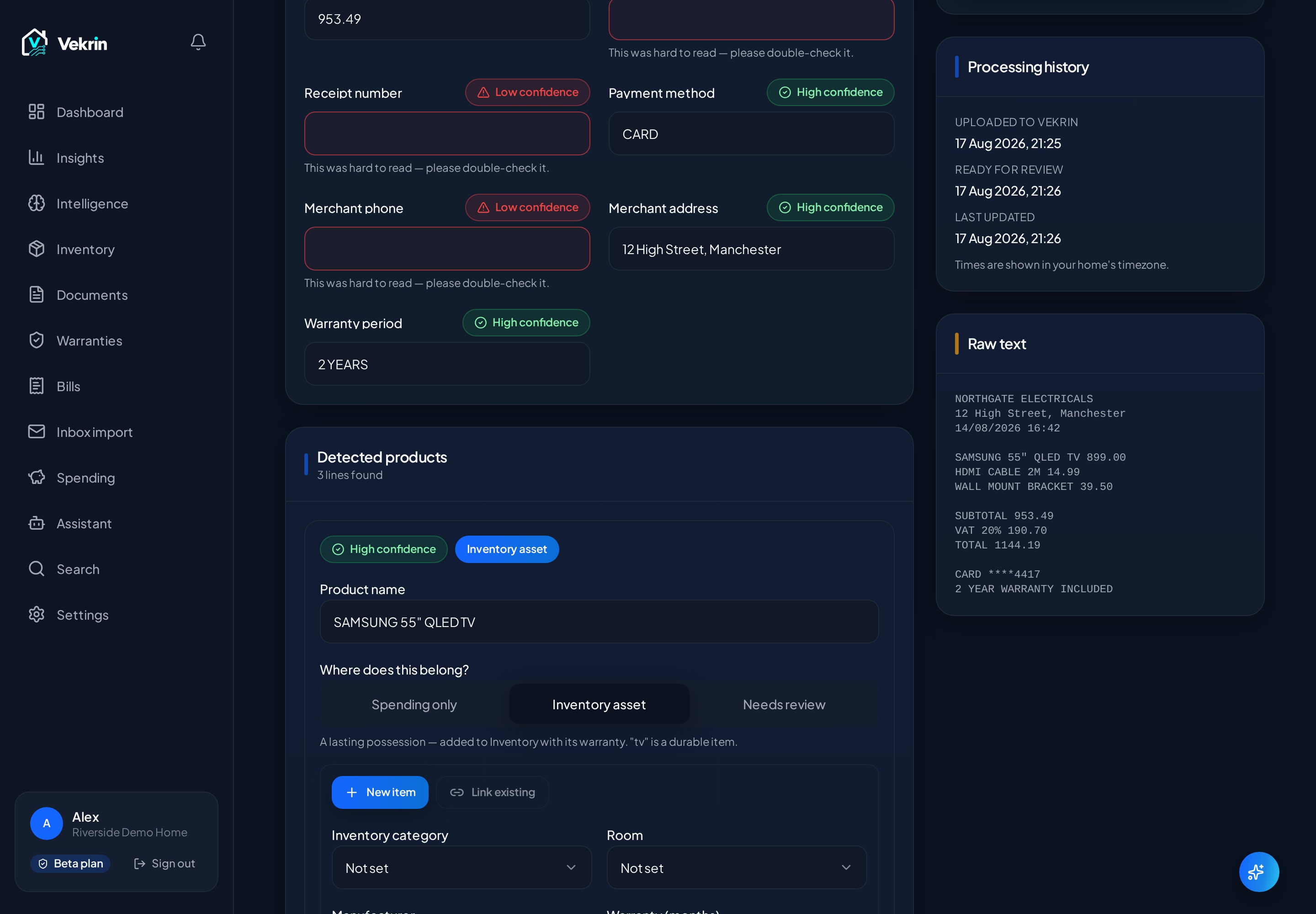
Task: Open the Insights page
Action: (117, 158)
